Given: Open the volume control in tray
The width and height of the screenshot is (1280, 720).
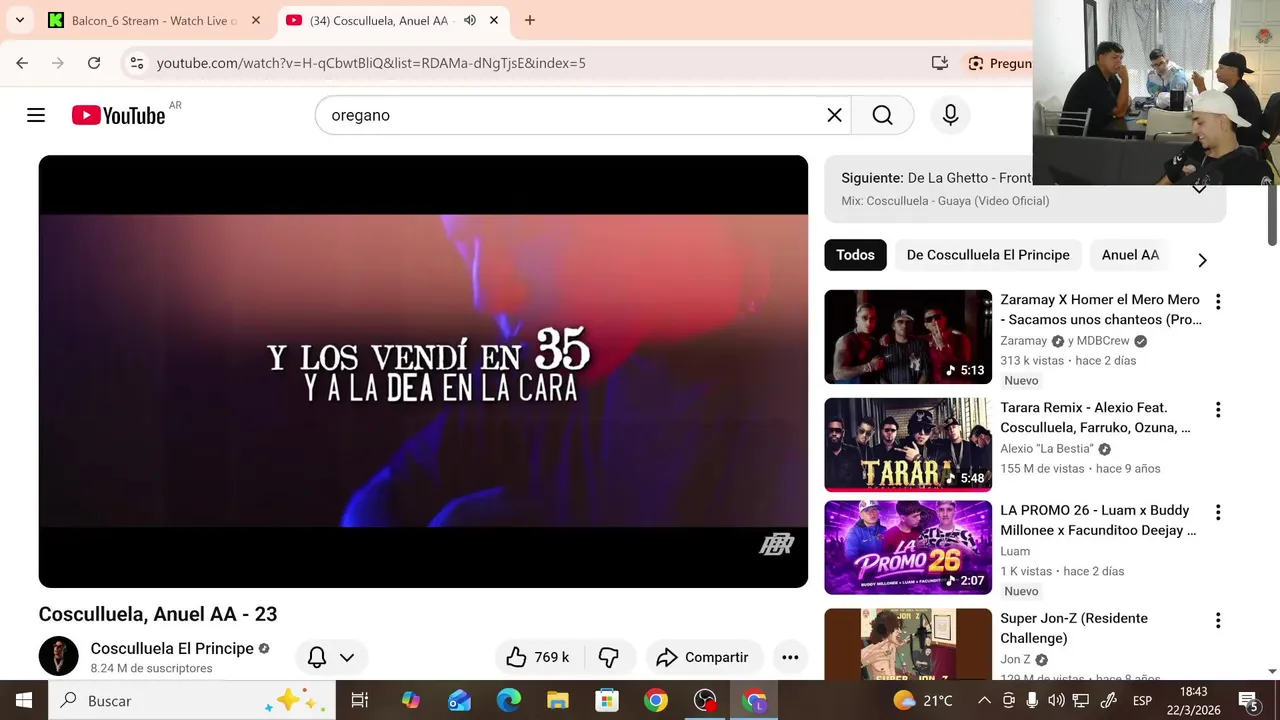Looking at the screenshot, I should [x=1056, y=701].
